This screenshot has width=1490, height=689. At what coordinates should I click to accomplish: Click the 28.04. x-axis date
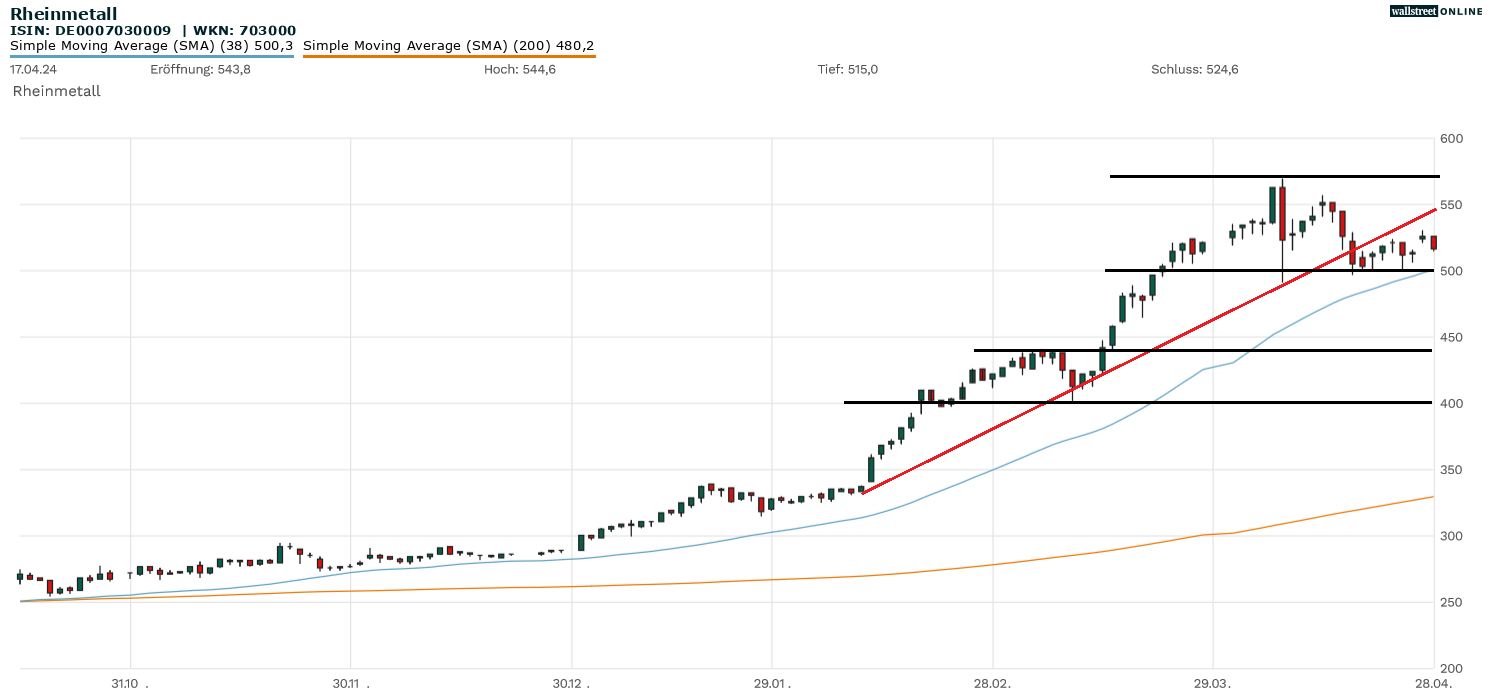1433,683
